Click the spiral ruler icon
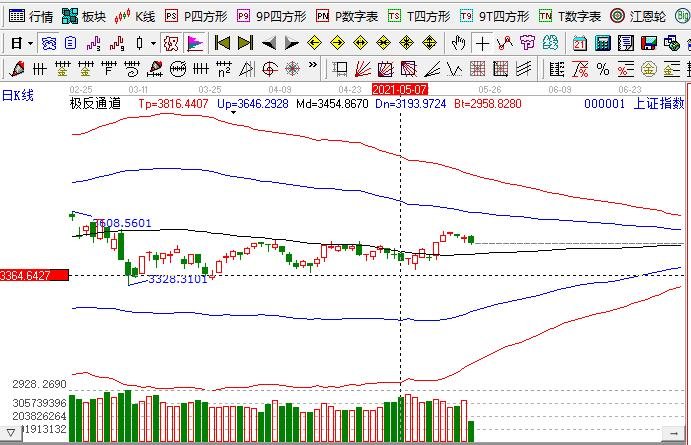This screenshot has height=445, width=691. pos(132,69)
